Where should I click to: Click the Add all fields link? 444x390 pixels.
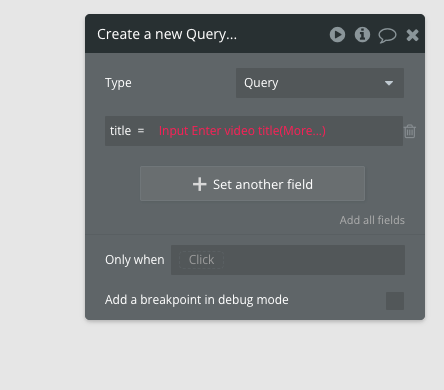(x=372, y=220)
